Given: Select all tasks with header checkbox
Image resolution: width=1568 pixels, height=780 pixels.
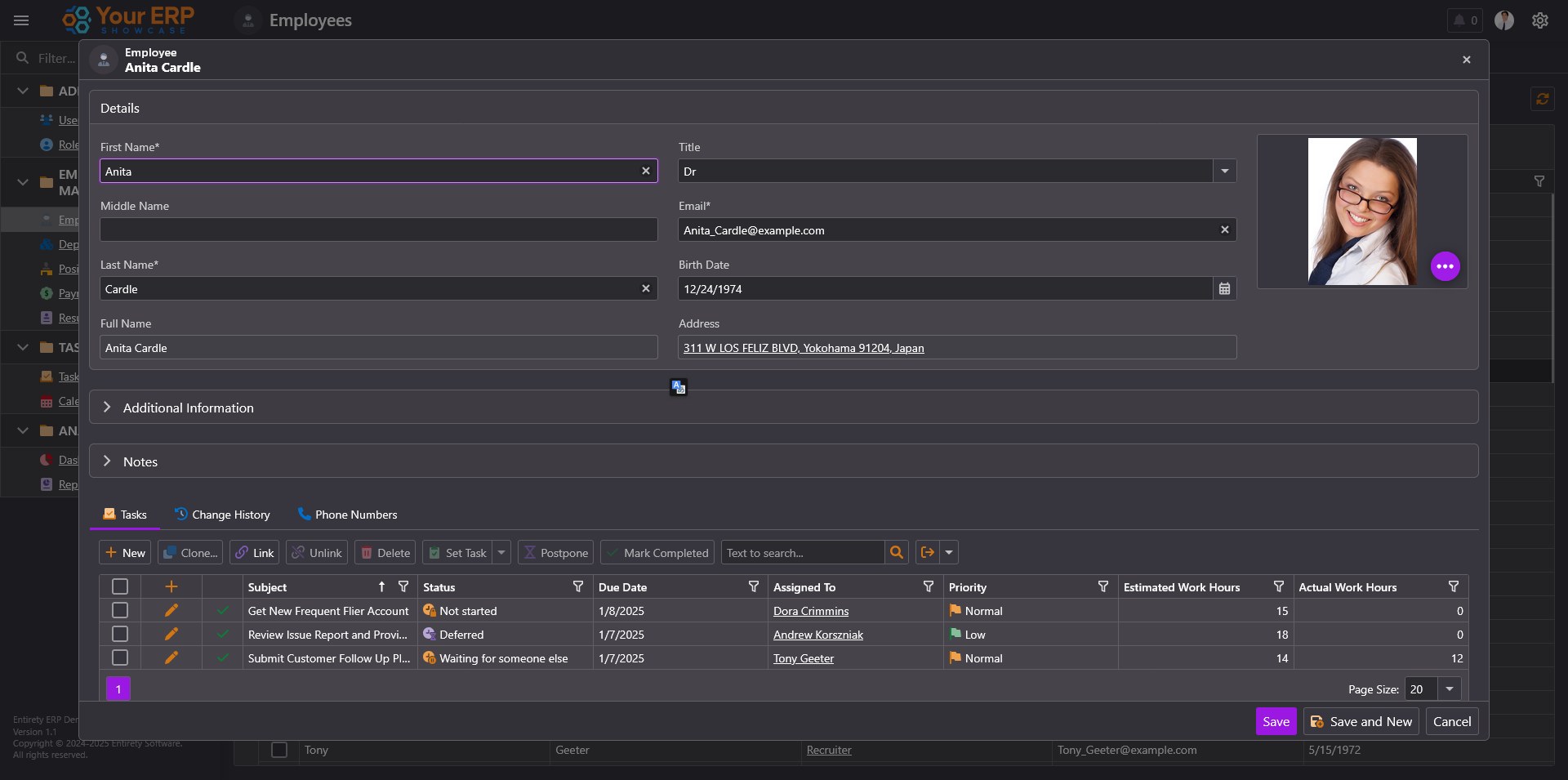Looking at the screenshot, I should click(x=120, y=587).
